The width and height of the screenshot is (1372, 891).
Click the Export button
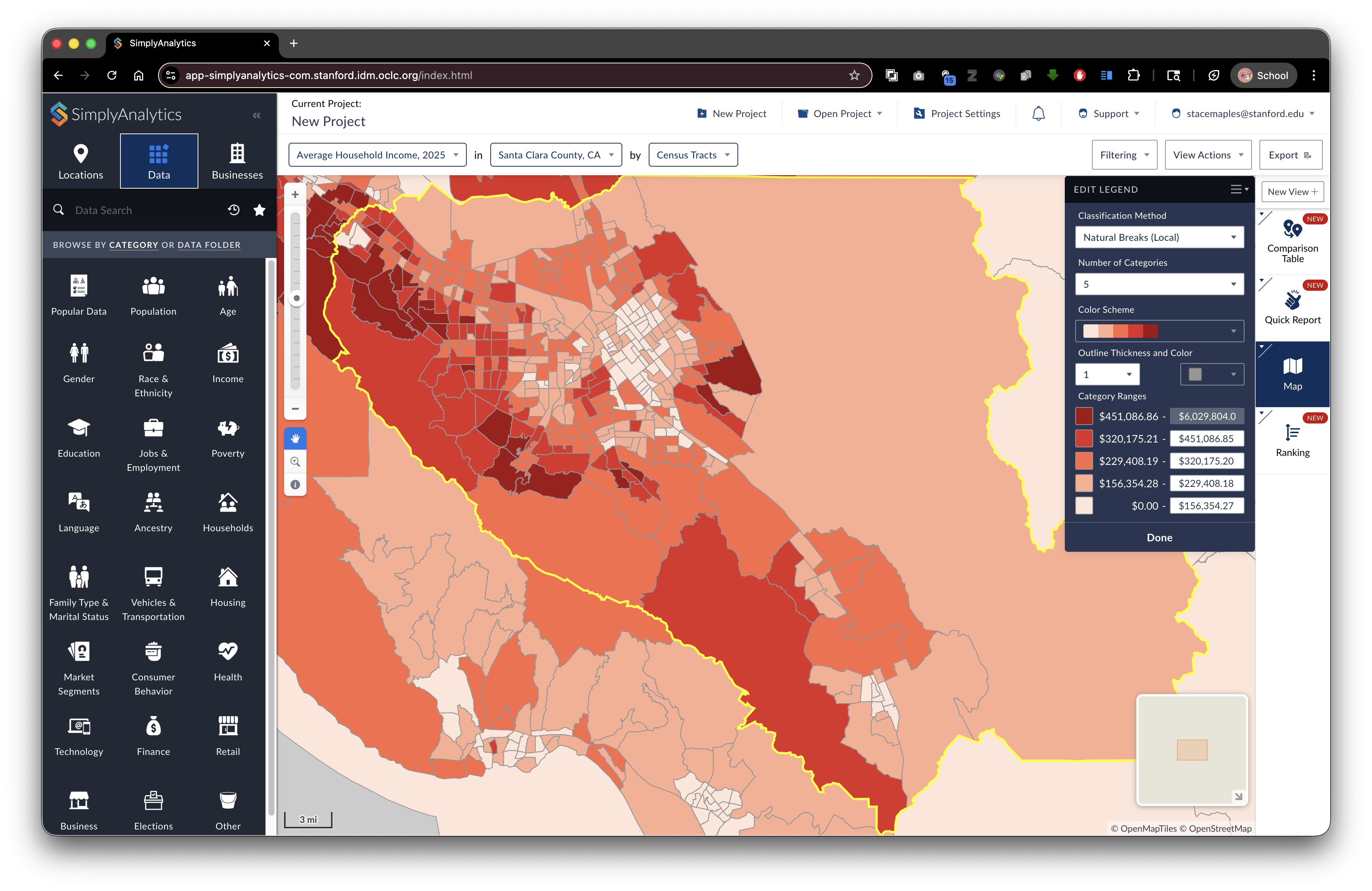1290,155
